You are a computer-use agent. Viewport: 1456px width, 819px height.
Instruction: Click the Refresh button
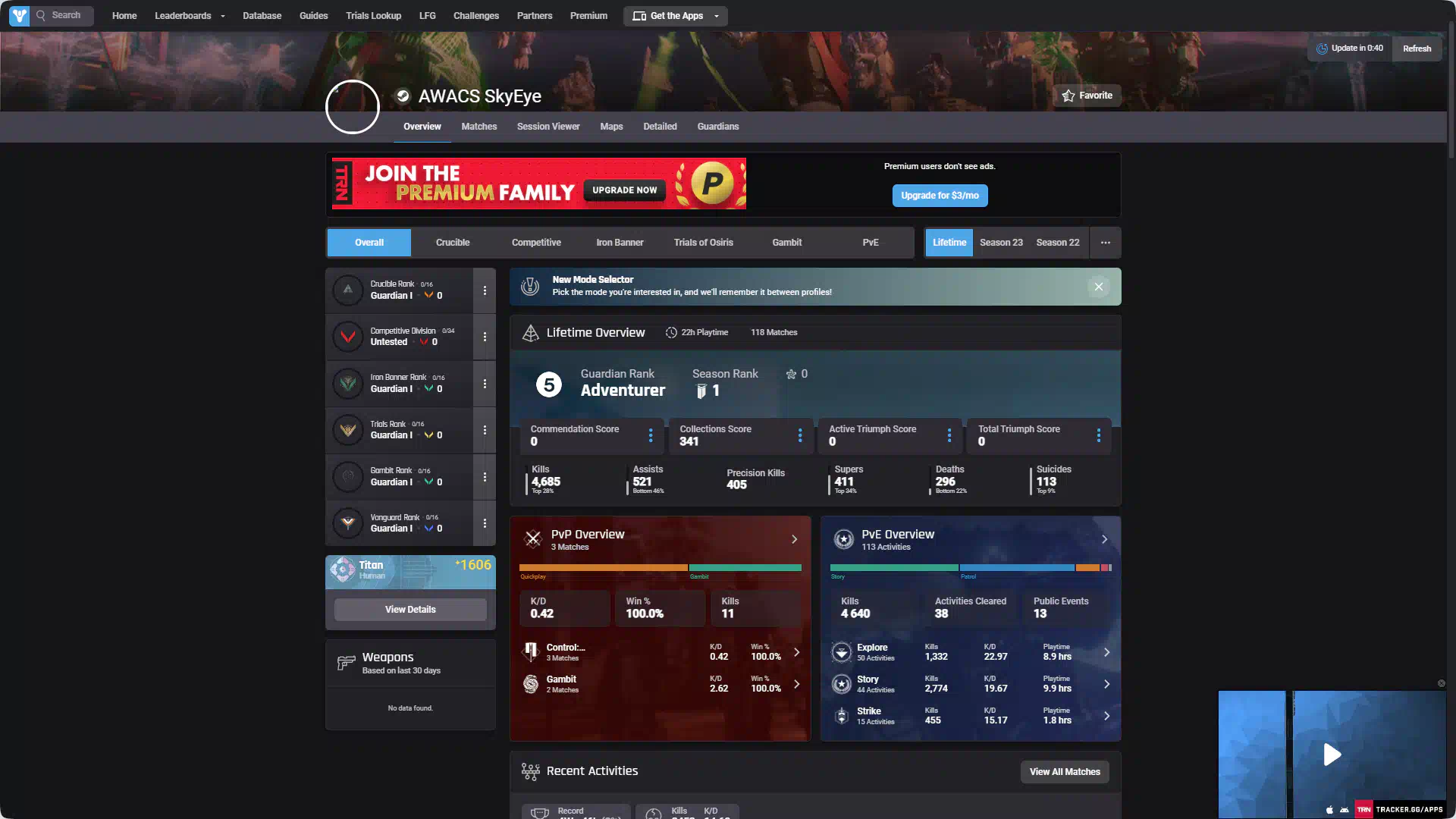coord(1417,49)
